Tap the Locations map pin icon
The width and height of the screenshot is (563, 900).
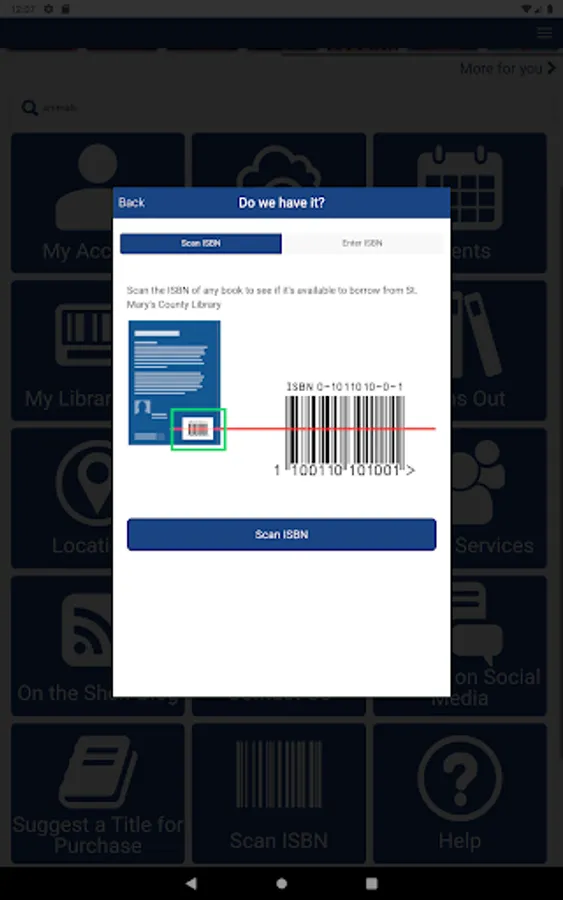tap(85, 483)
